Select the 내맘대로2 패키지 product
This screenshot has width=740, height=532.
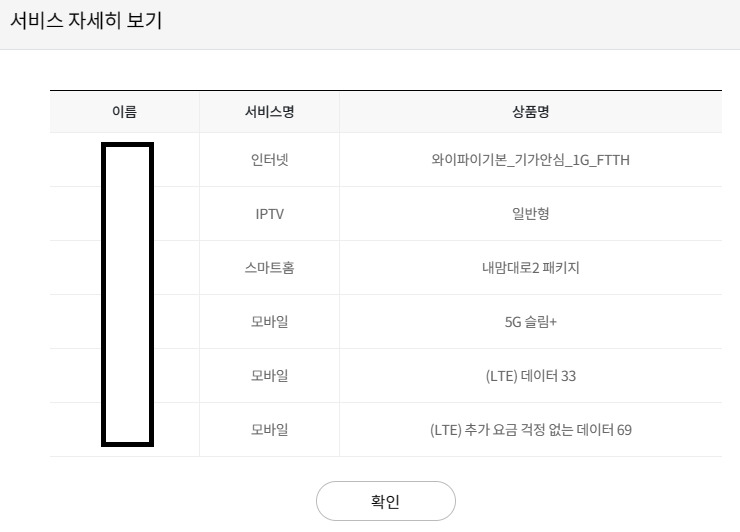[530, 268]
